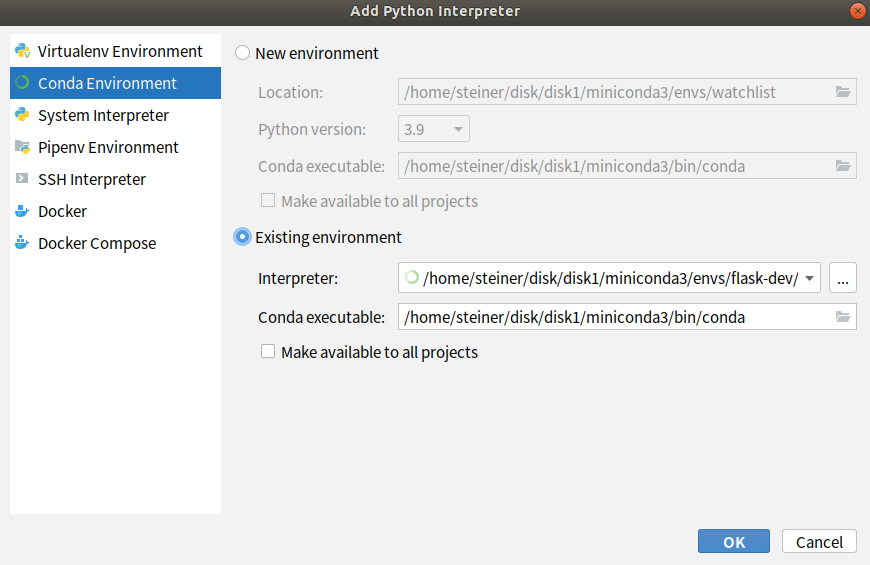The image size is (870, 565).
Task: Browse folder for existing Conda executable
Action: click(x=843, y=317)
